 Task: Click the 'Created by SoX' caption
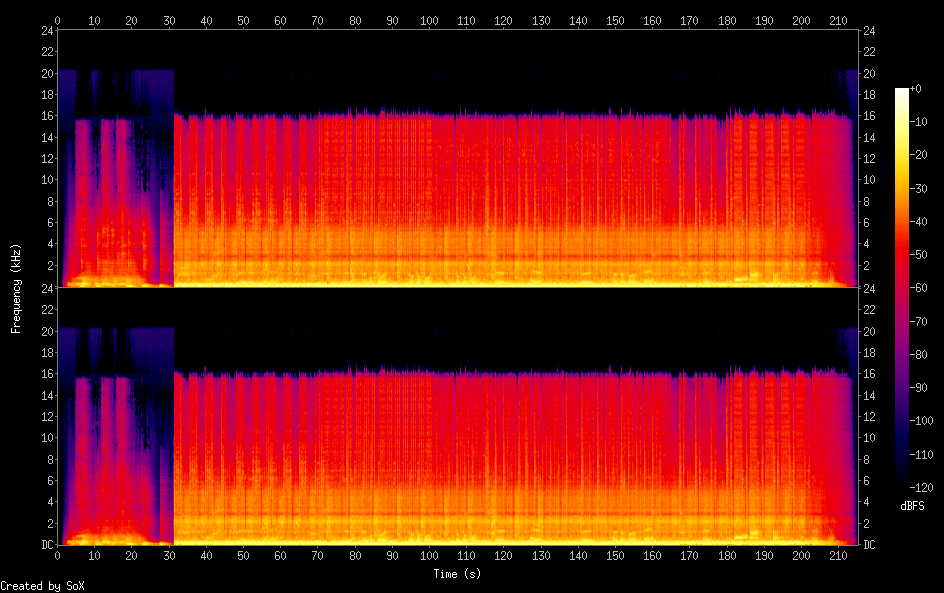tap(42, 586)
